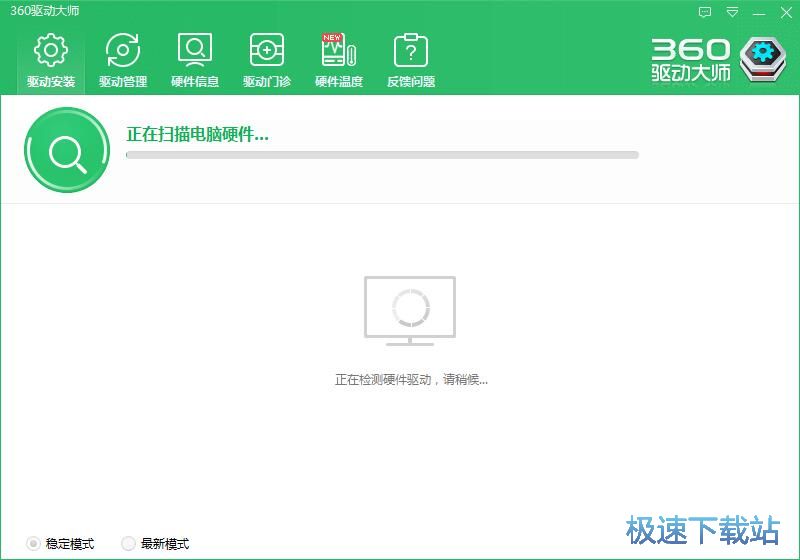Select 稳定模式 radio button

(33, 544)
